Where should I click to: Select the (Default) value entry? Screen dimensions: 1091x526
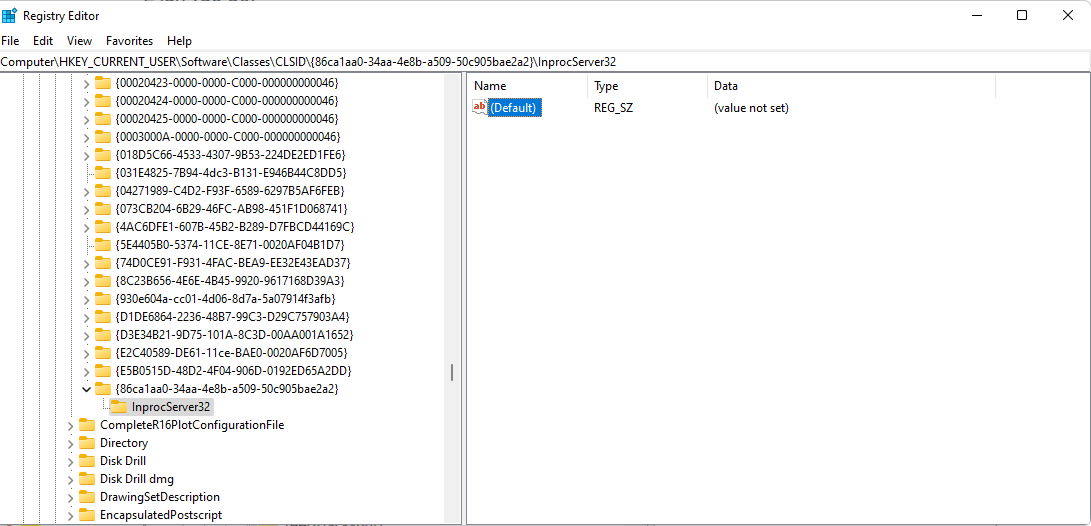[514, 108]
